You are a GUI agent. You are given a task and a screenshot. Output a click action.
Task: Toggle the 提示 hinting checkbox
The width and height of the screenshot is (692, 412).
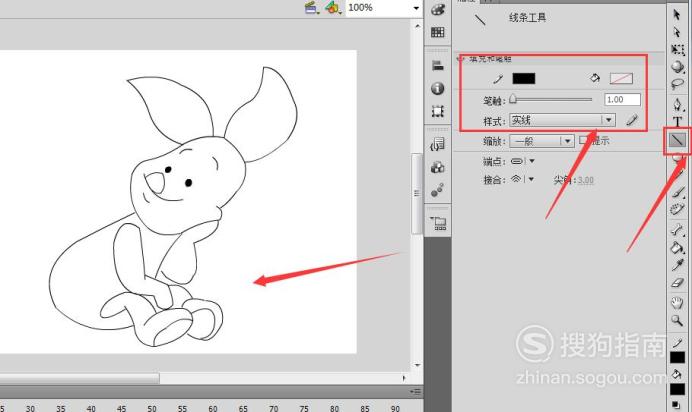tap(583, 140)
